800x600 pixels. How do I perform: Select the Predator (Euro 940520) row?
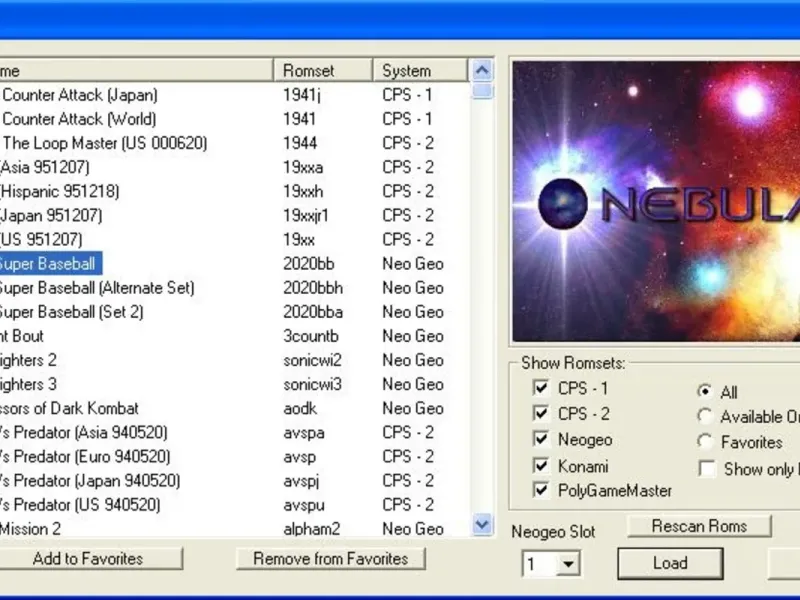click(x=234, y=457)
